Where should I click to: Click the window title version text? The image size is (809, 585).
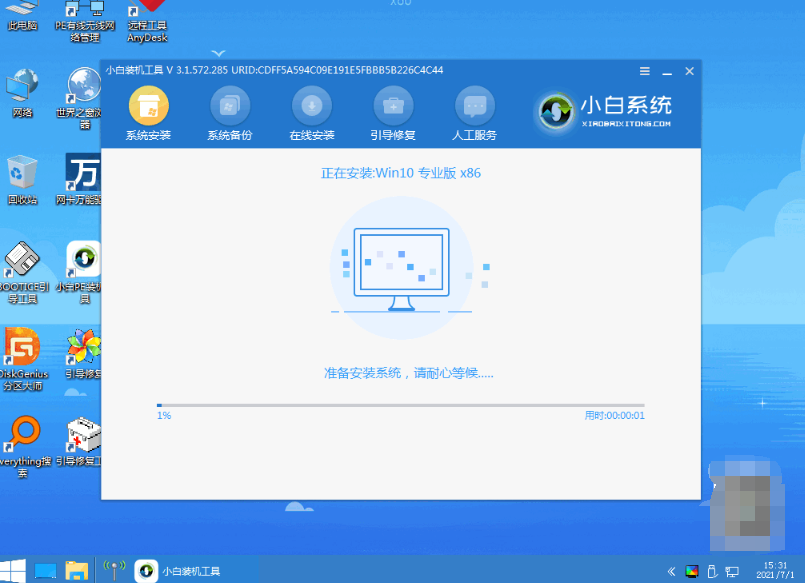click(x=274, y=70)
